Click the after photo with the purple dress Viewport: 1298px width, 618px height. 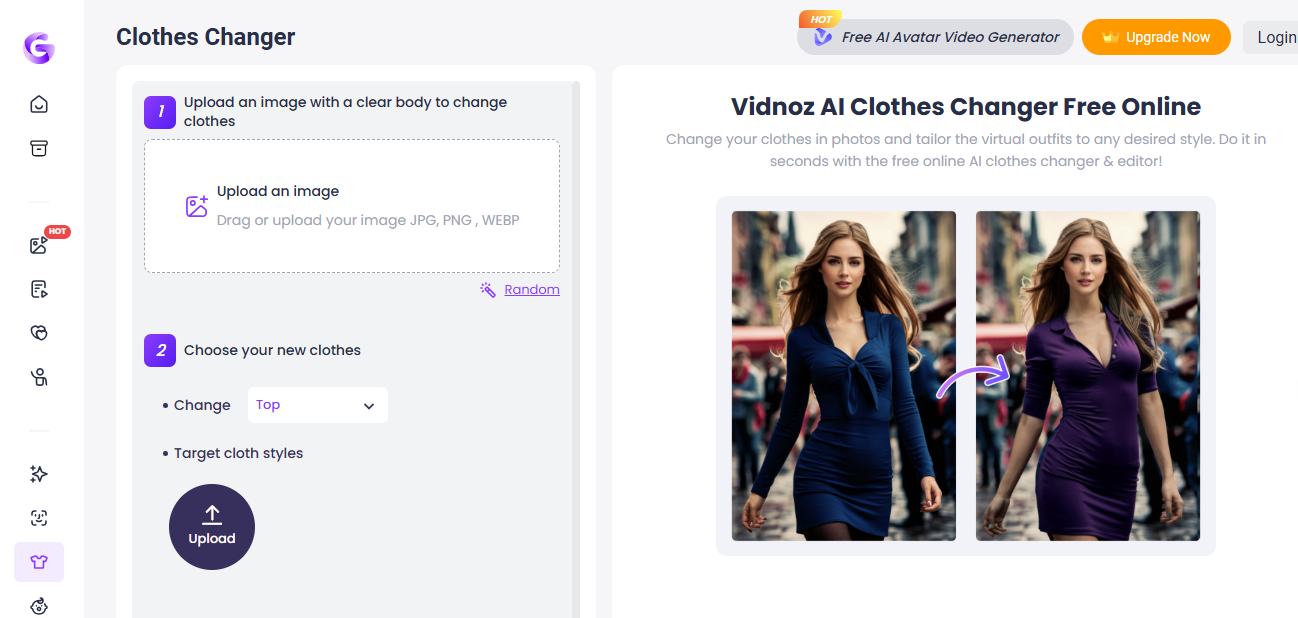[x=1088, y=376]
